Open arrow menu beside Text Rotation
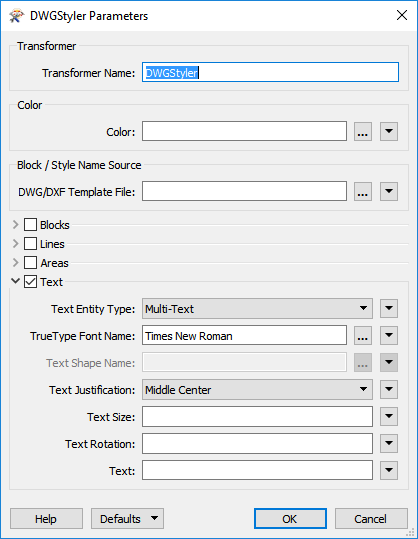The image size is (418, 539). point(389,443)
